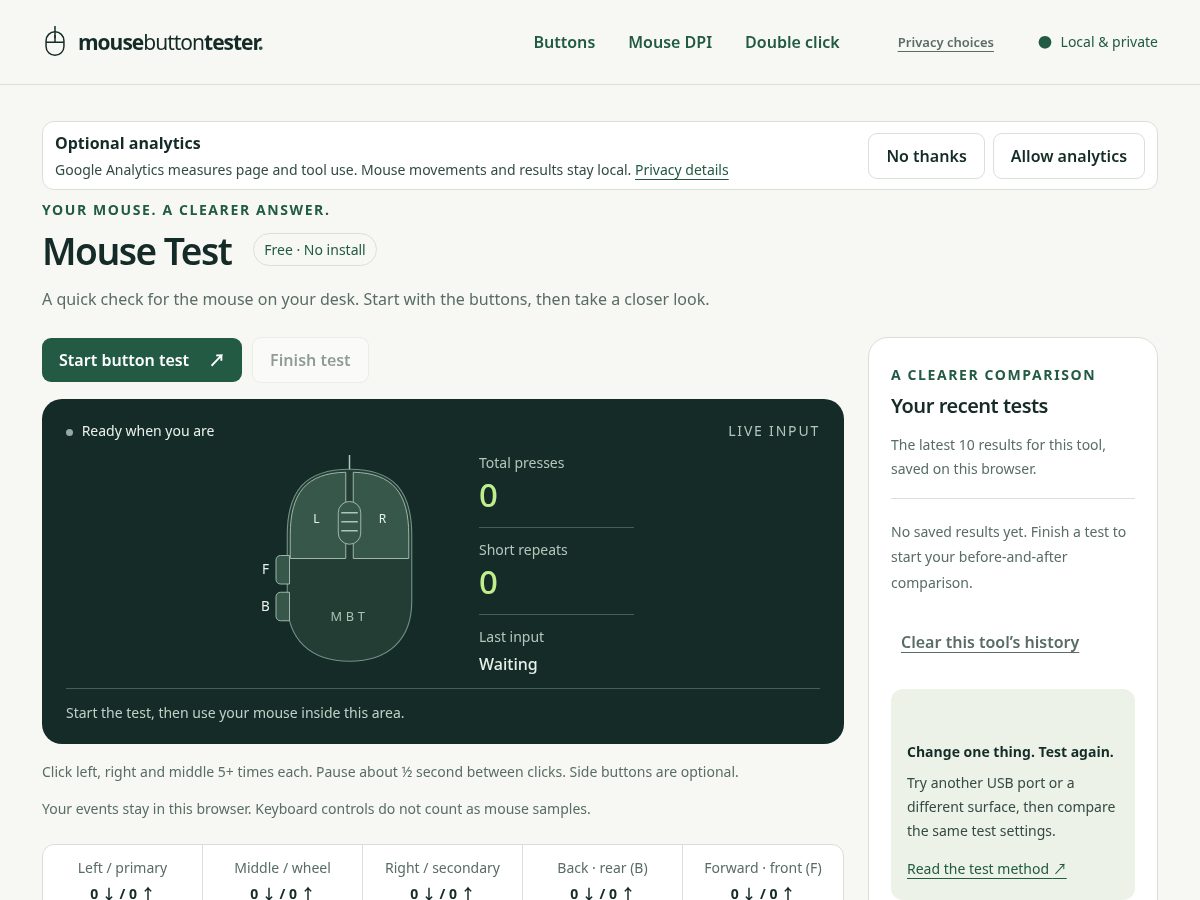The height and width of the screenshot is (900, 1200).
Task: Click the Mouse Test page heading
Action: (x=137, y=251)
